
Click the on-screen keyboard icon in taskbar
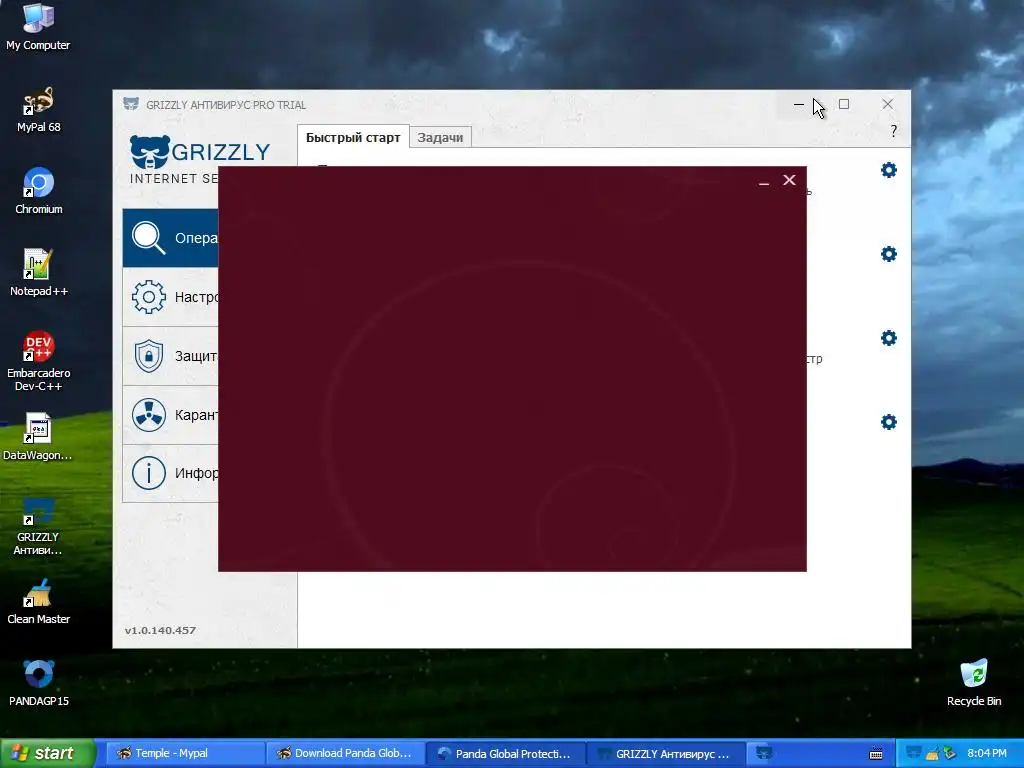pyautogui.click(x=876, y=754)
